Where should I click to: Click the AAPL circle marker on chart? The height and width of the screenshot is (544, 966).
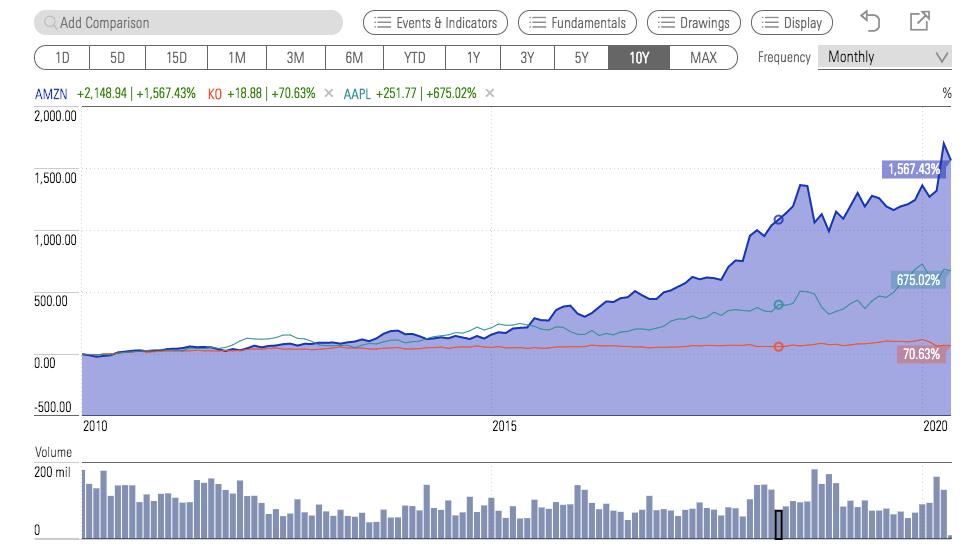(x=779, y=305)
